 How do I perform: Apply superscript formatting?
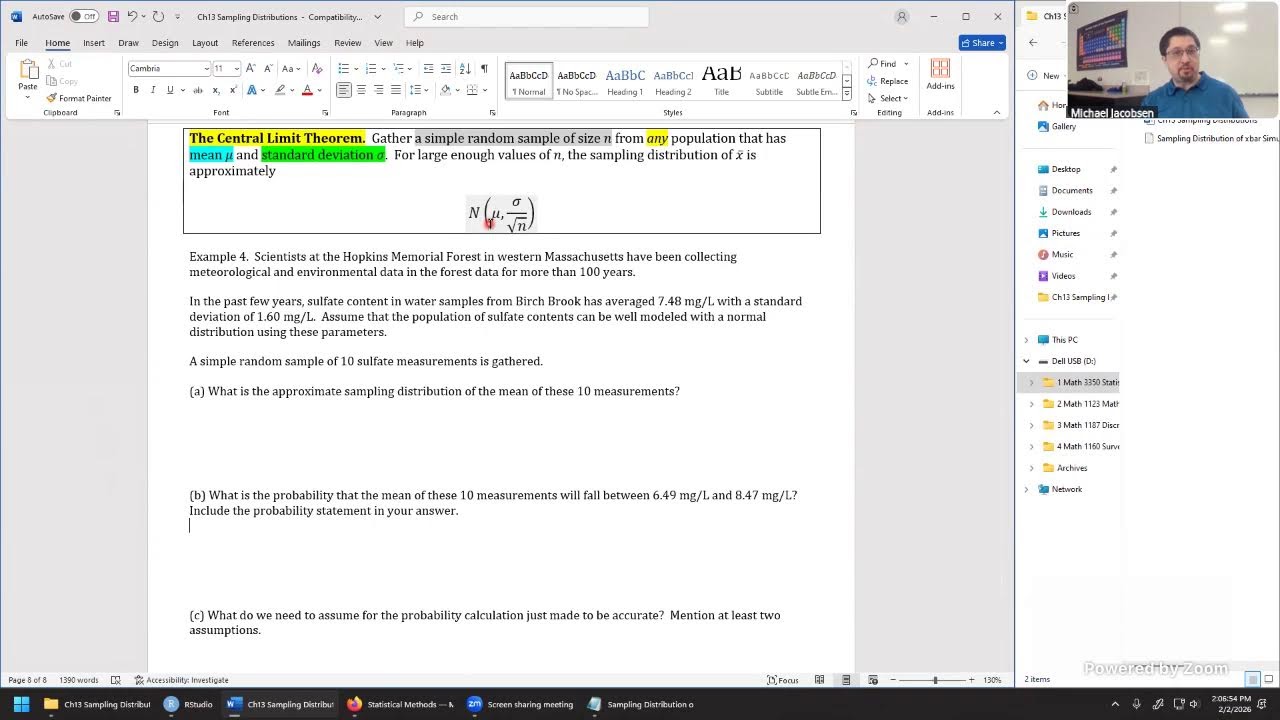pos(233,90)
